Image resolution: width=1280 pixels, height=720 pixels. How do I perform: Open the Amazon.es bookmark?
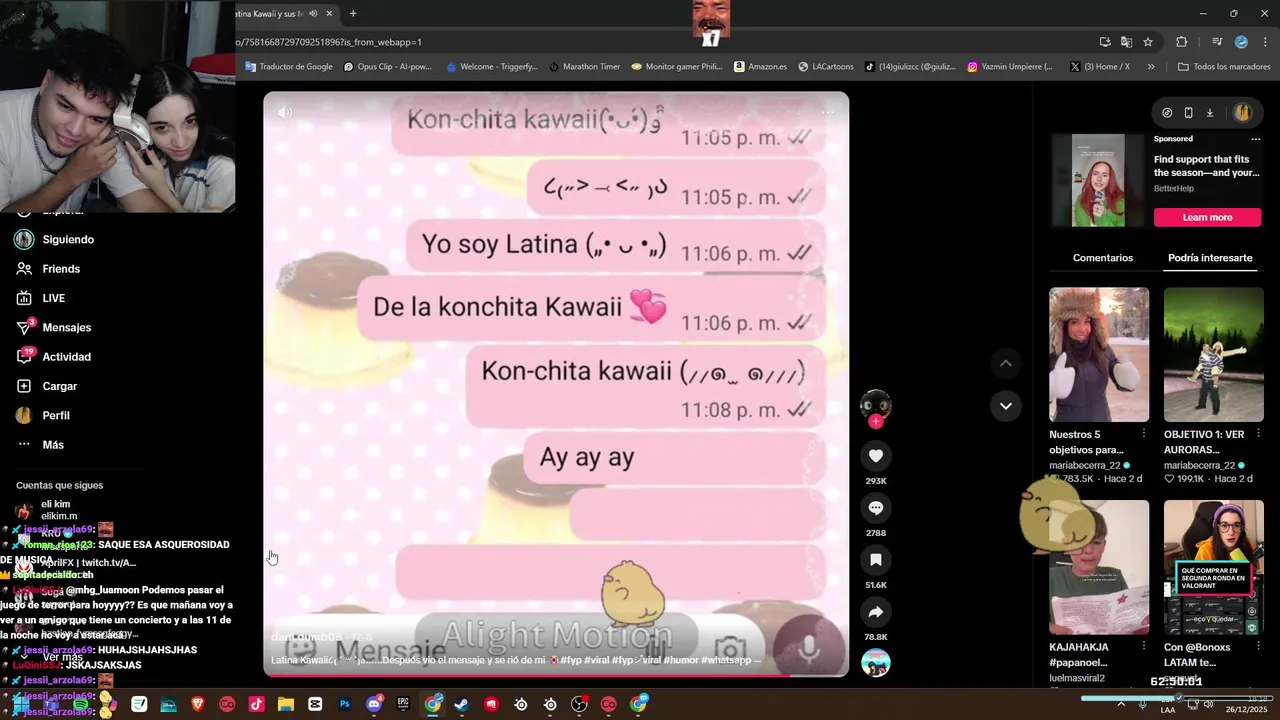coord(760,67)
